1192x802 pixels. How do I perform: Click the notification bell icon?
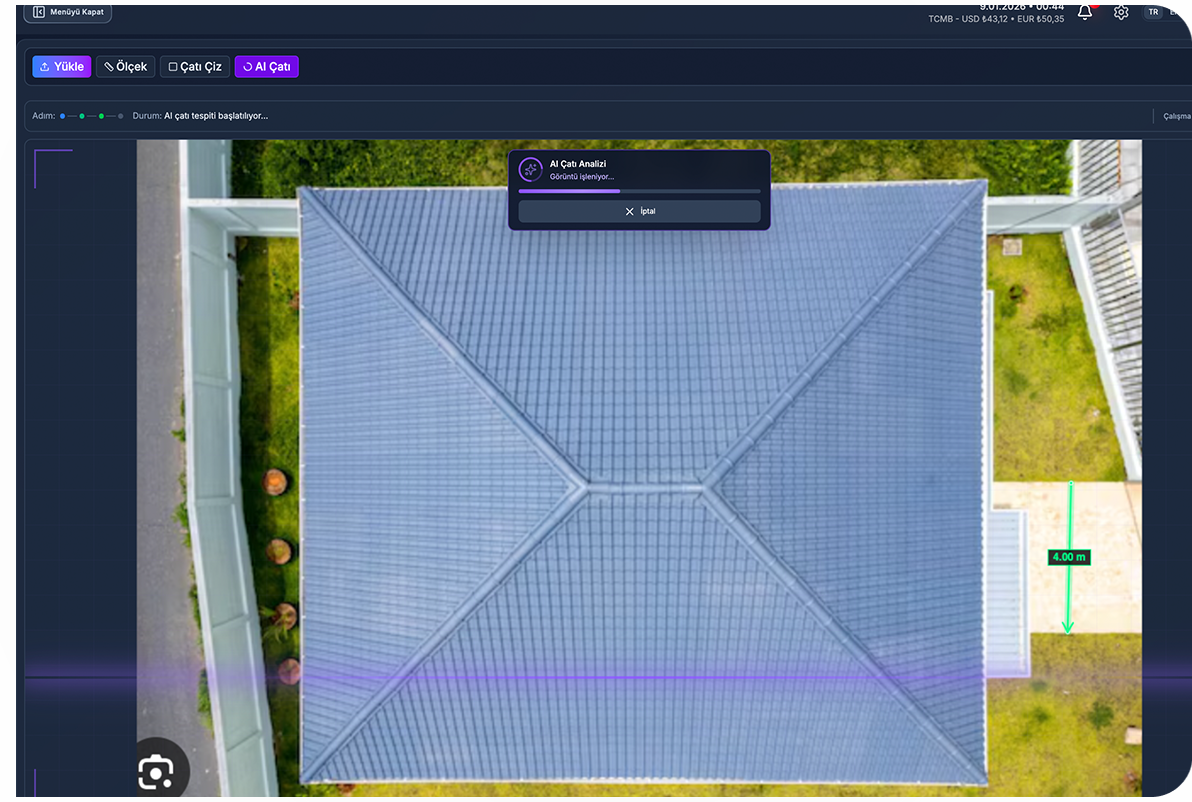[1085, 12]
